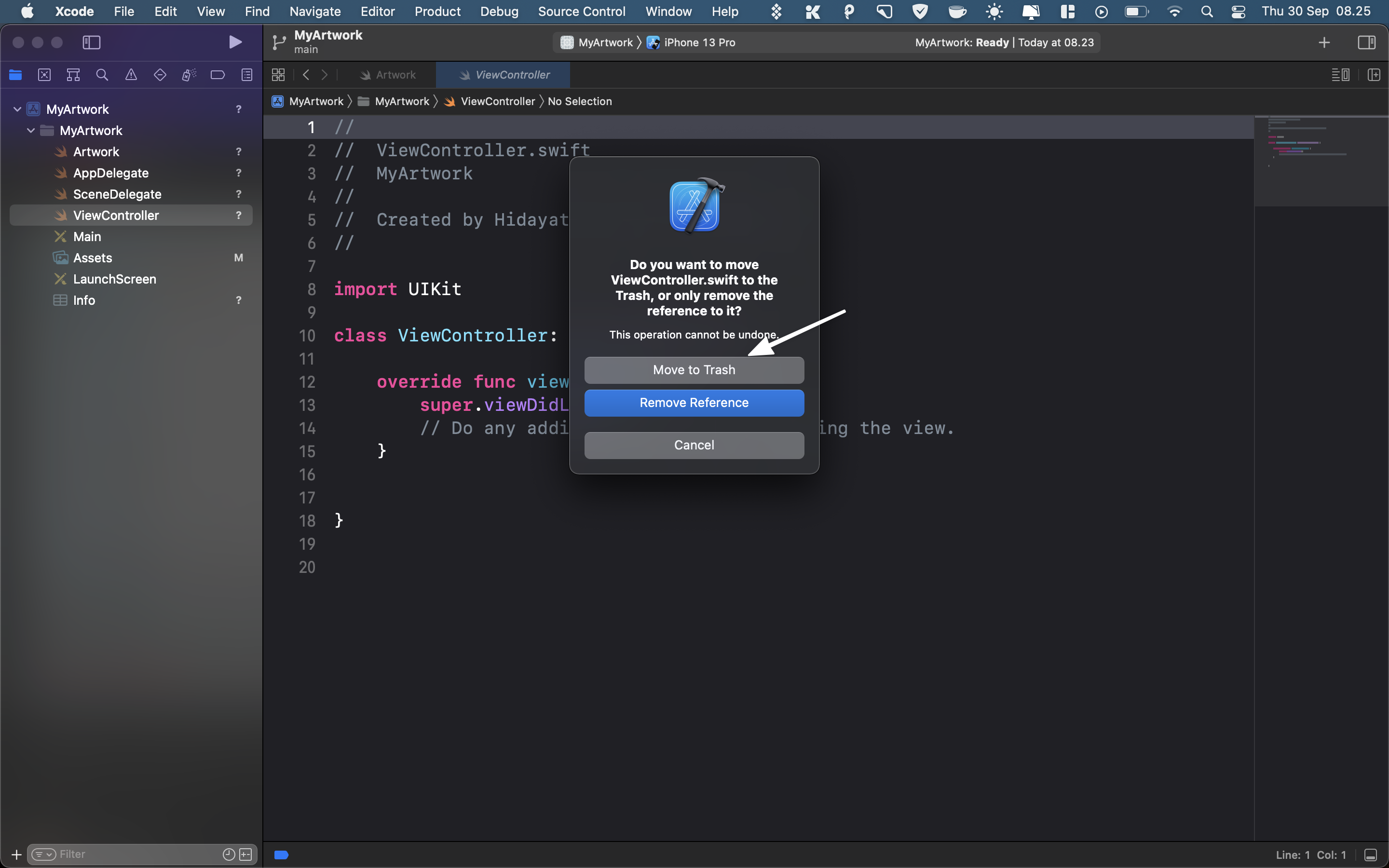The height and width of the screenshot is (868, 1389).
Task: Open the Test navigator diamond icon
Action: [x=160, y=75]
